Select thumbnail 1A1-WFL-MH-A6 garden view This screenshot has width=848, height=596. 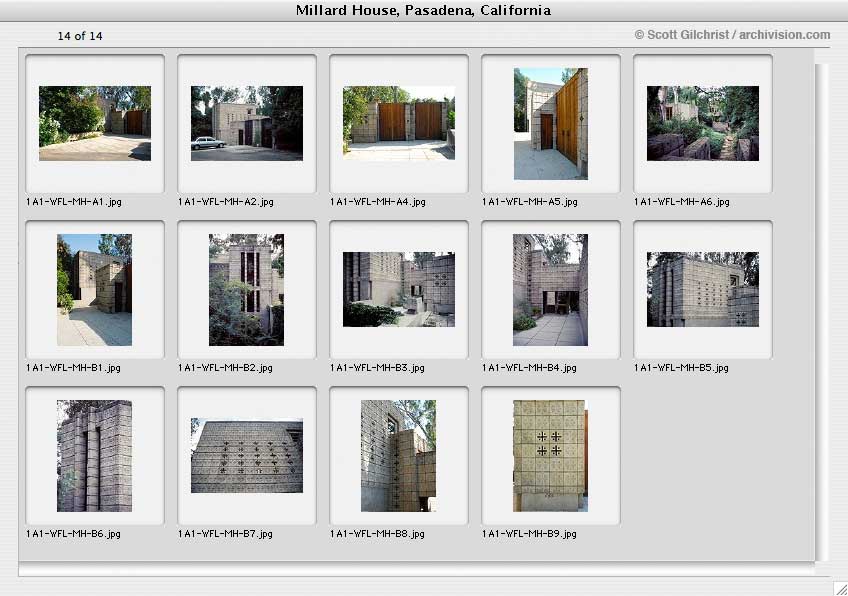703,123
